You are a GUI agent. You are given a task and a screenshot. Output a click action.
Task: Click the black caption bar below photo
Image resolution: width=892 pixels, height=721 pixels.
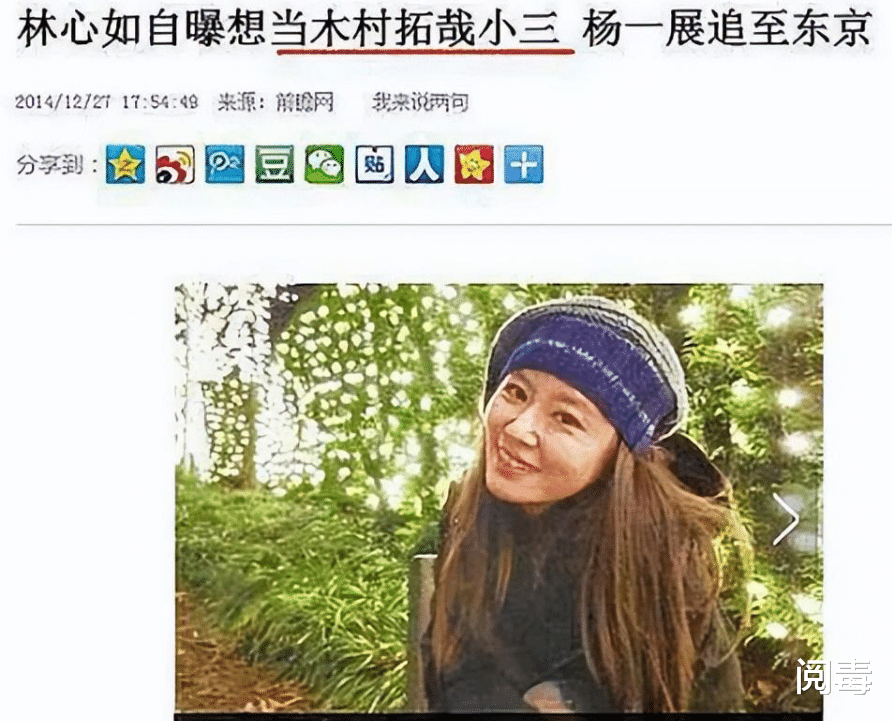coord(498,717)
